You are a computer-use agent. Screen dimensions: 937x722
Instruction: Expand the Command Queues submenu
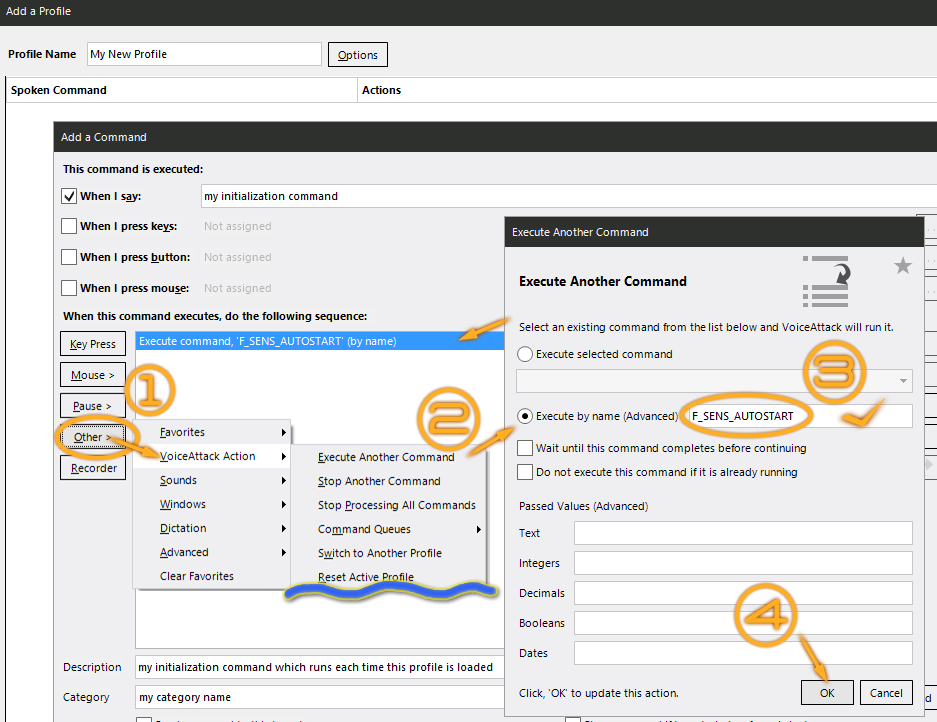pyautogui.click(x=400, y=529)
